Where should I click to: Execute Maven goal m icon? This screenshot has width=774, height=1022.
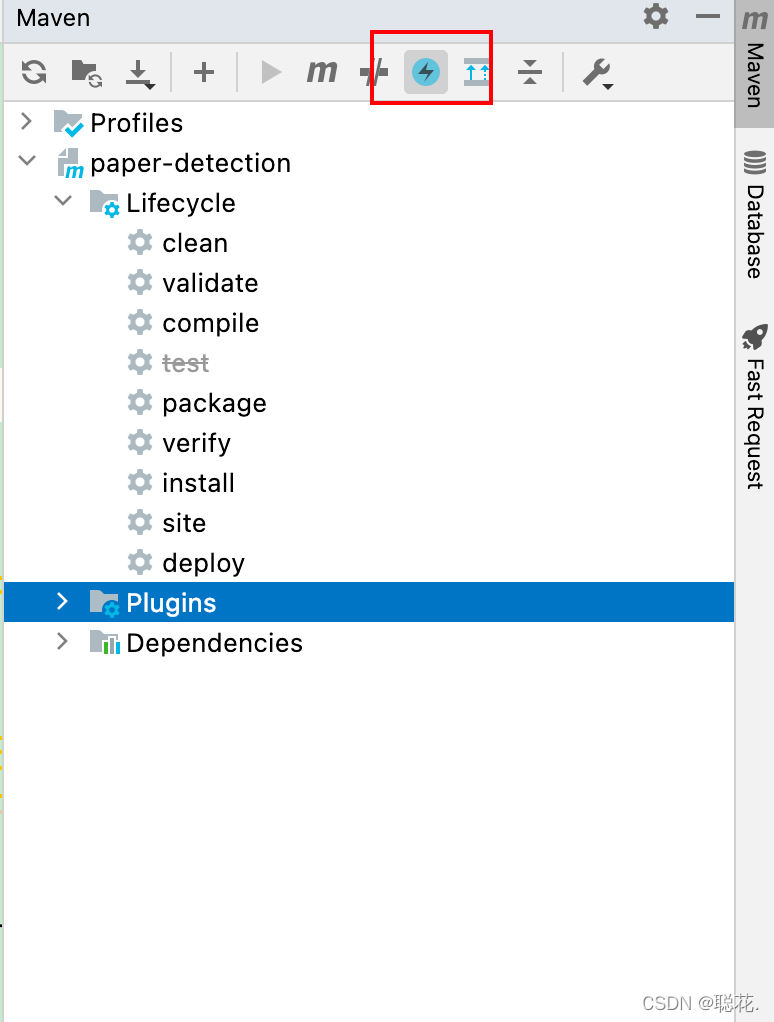(322, 72)
